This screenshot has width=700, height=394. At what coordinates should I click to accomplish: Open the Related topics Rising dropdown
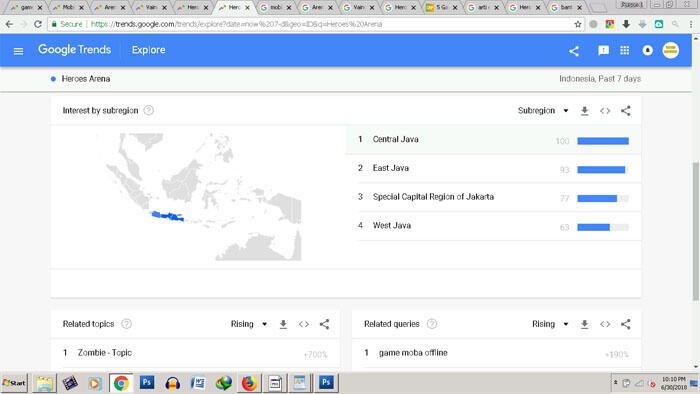coord(249,324)
